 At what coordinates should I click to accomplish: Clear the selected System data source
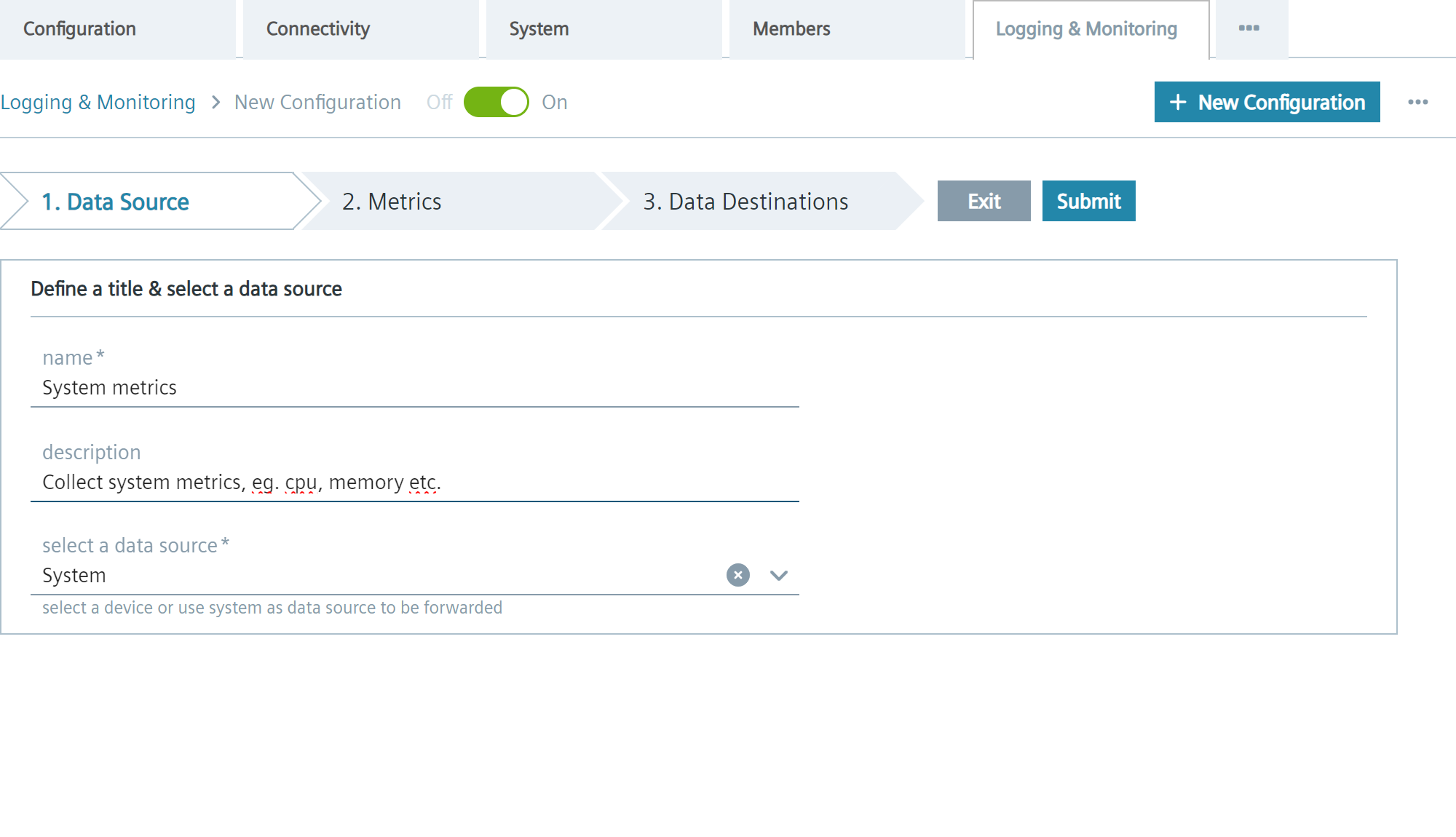737,575
